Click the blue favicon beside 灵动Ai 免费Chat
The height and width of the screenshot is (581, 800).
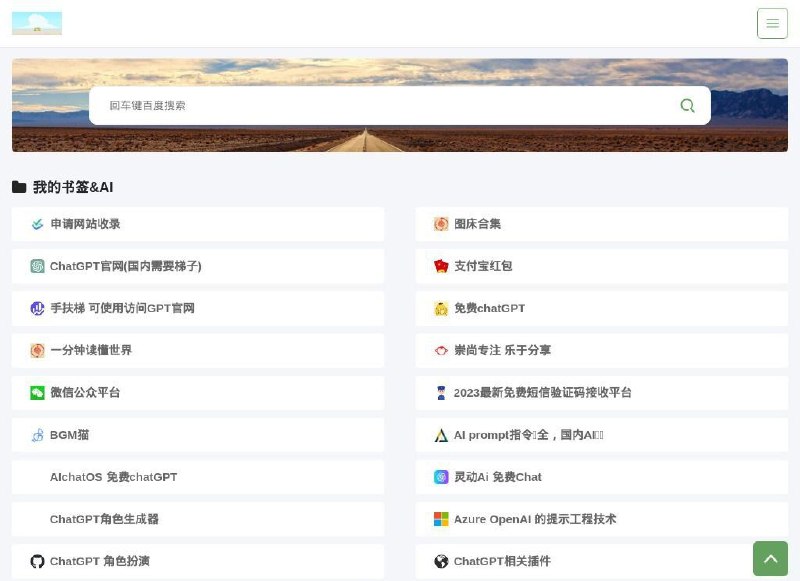[441, 477]
